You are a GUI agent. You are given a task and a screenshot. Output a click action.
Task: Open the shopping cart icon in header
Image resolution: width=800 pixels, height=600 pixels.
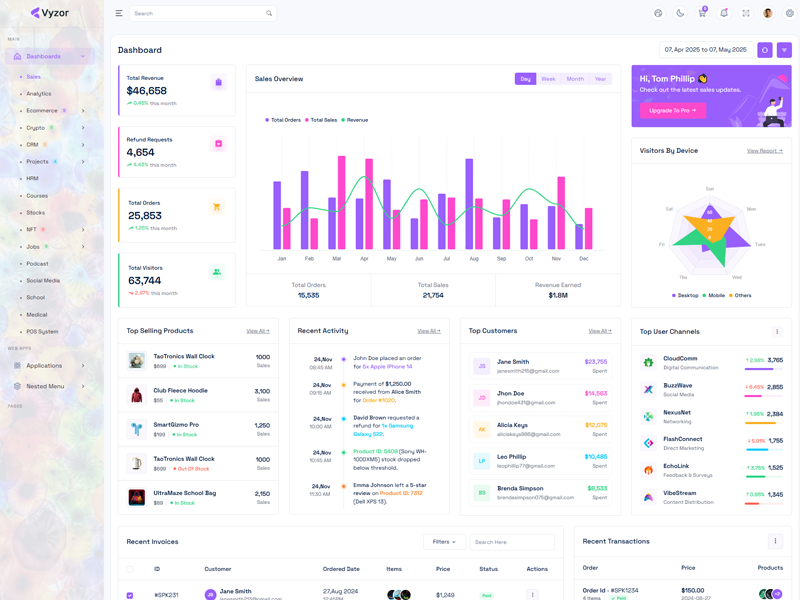(x=702, y=13)
